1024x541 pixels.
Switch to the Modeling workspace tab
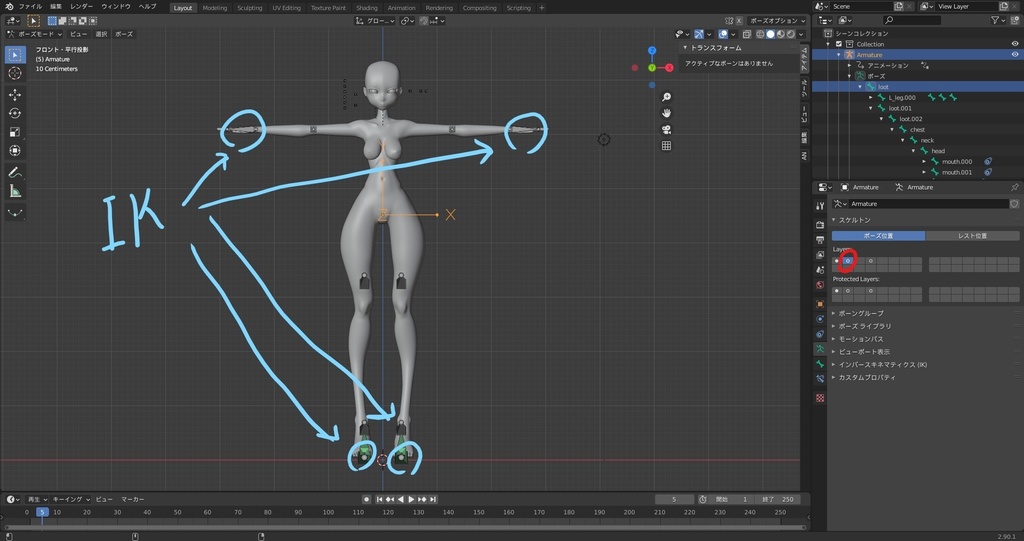[215, 8]
